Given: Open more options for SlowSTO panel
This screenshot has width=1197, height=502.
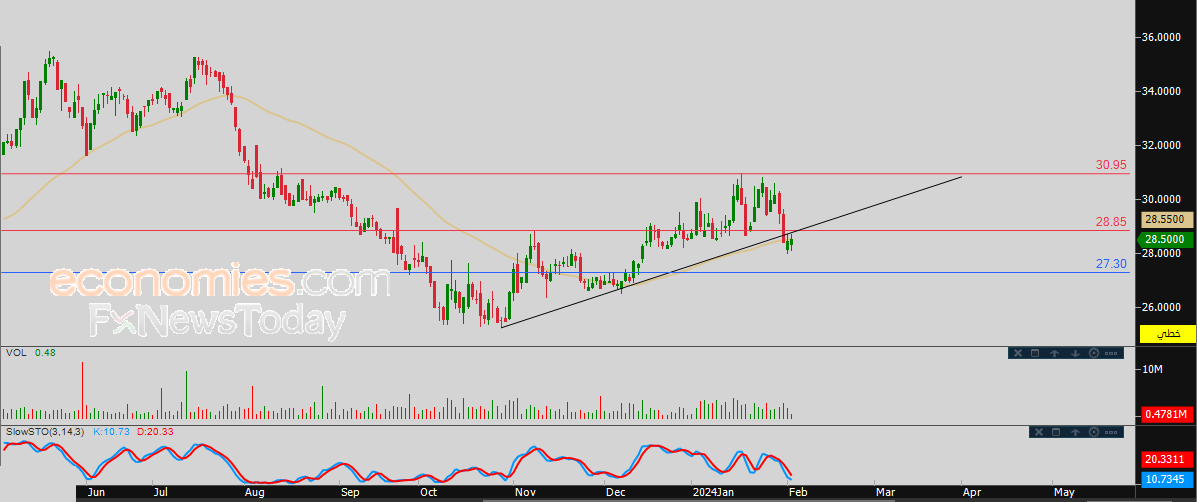Looking at the screenshot, I should 1111,433.
